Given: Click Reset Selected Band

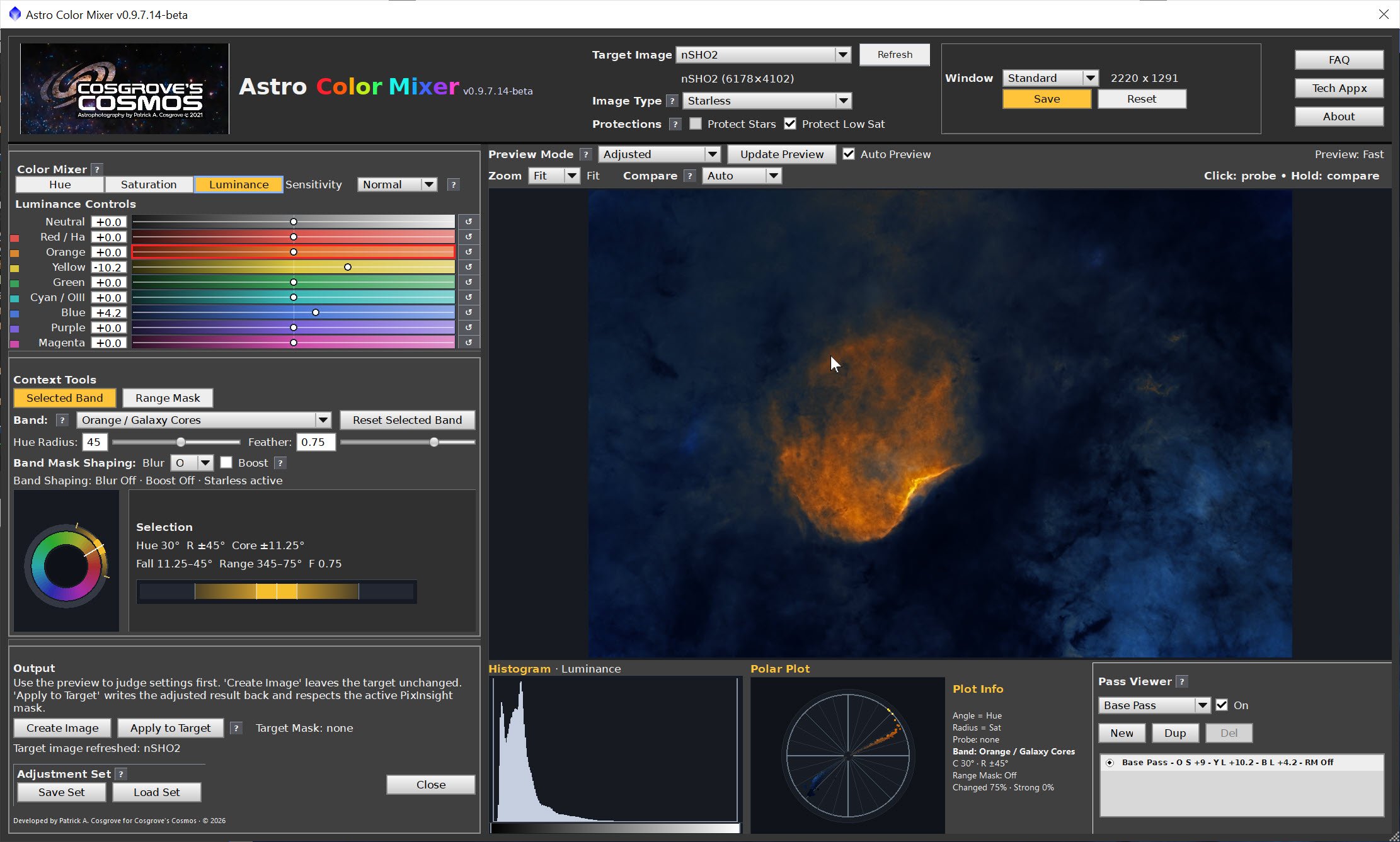Looking at the screenshot, I should point(407,420).
